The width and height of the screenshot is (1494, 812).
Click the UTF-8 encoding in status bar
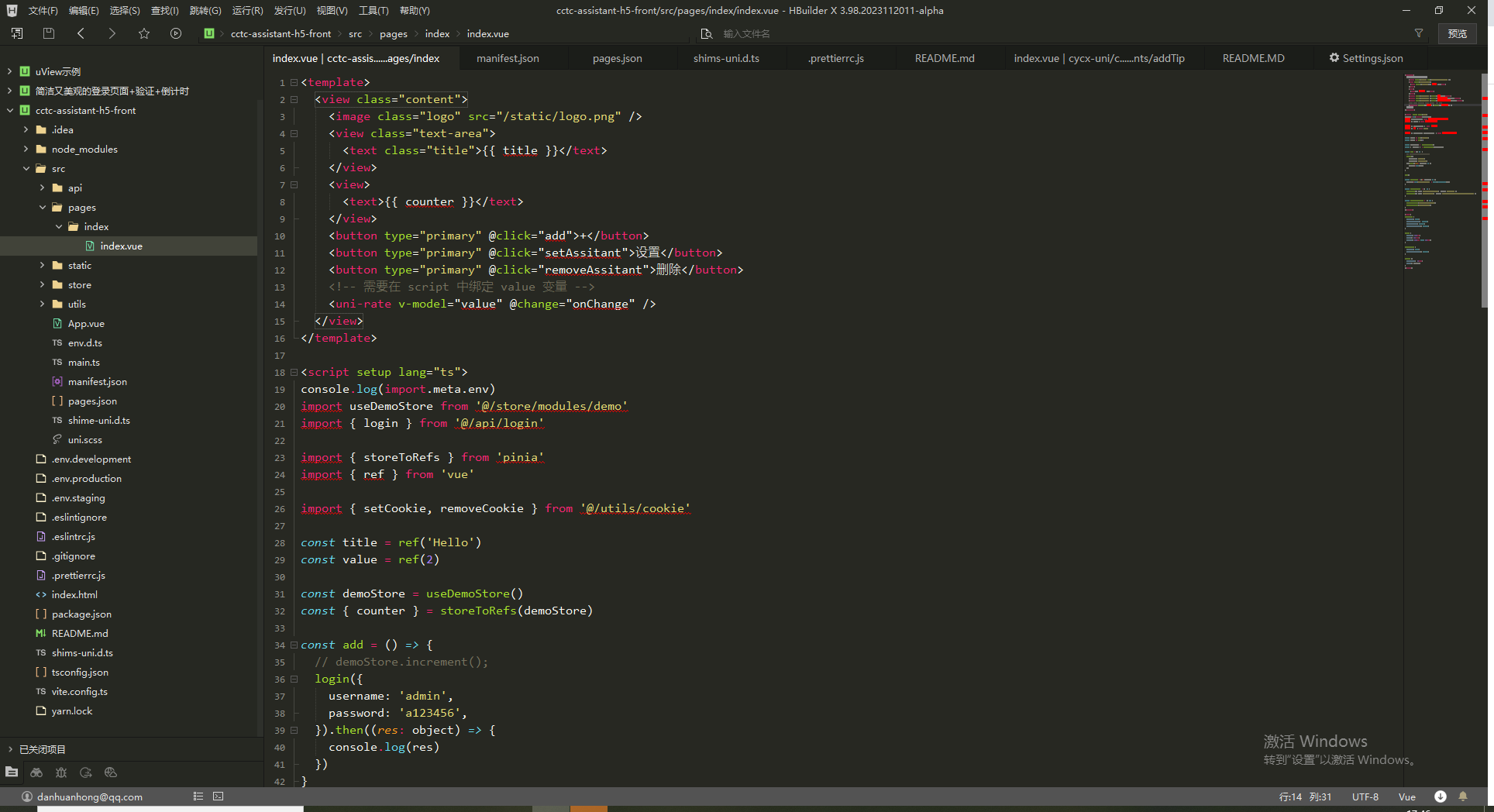pos(1365,797)
